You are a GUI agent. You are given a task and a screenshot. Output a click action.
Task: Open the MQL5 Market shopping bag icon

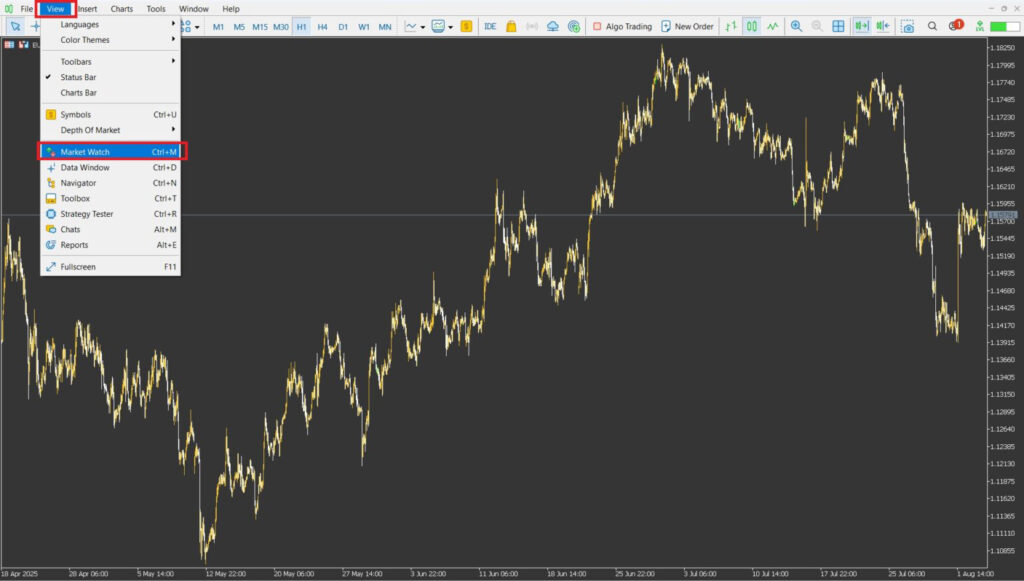(x=511, y=26)
